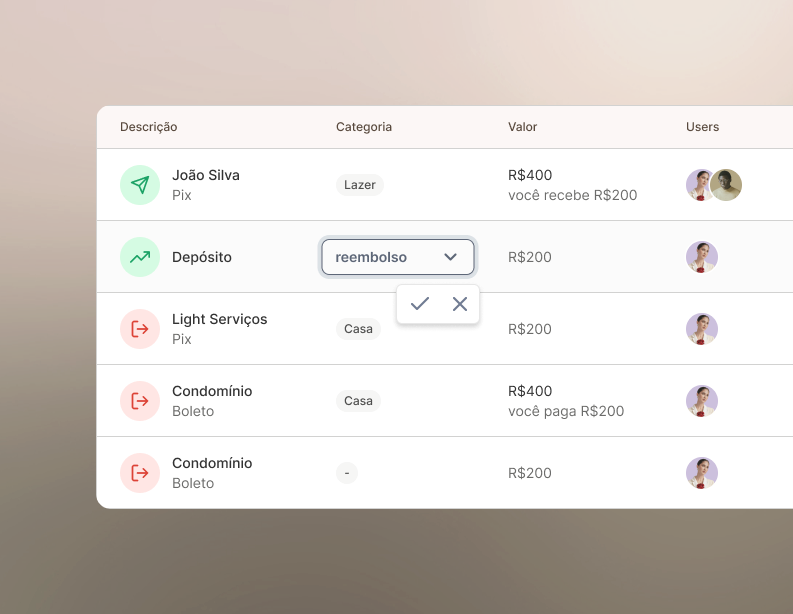Click the Lazer category tag

pyautogui.click(x=360, y=185)
